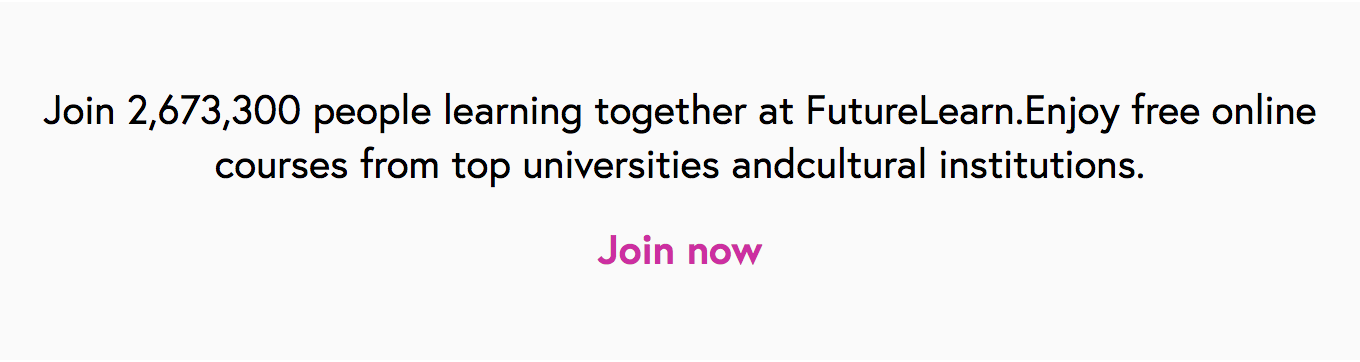1360x362 pixels.
Task: Click the word free in the first line
Action: 1170,111
